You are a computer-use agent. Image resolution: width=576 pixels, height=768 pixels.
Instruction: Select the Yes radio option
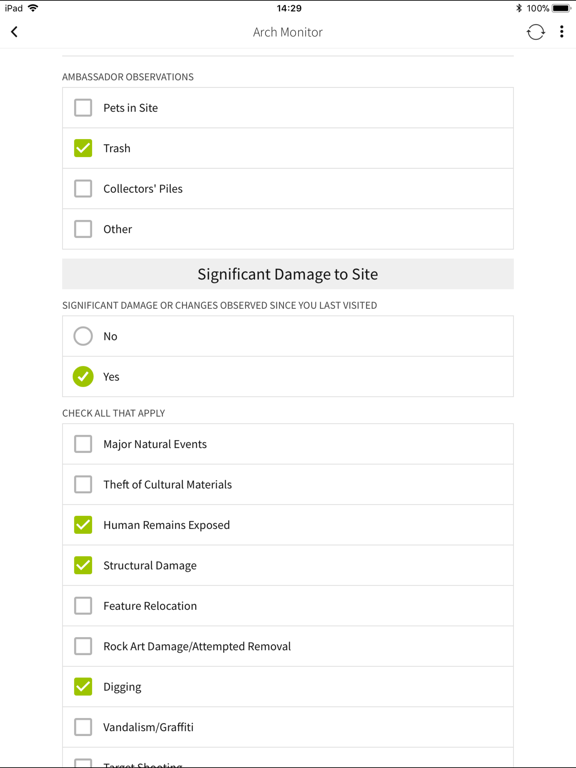pos(83,377)
